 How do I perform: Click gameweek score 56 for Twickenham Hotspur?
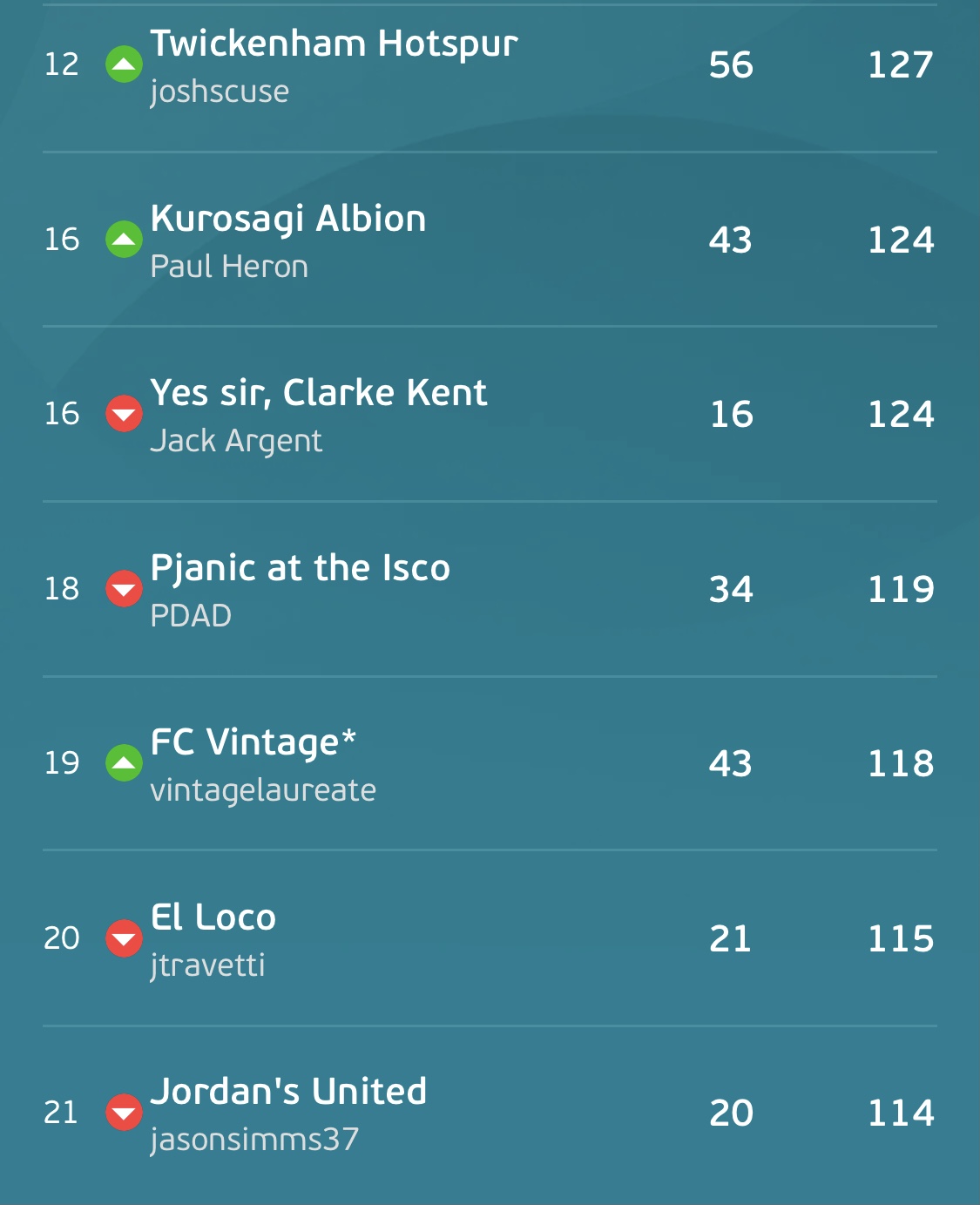(x=731, y=65)
